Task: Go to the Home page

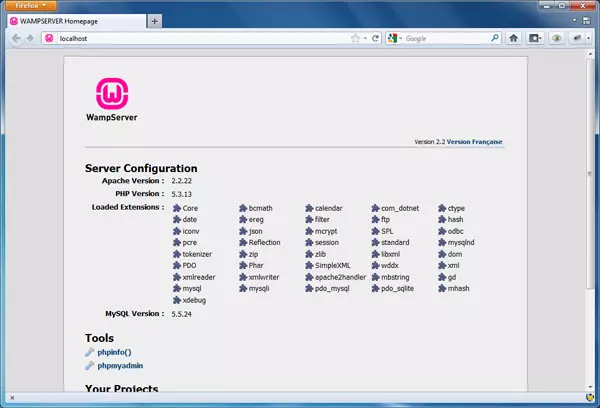Action: tap(514, 39)
